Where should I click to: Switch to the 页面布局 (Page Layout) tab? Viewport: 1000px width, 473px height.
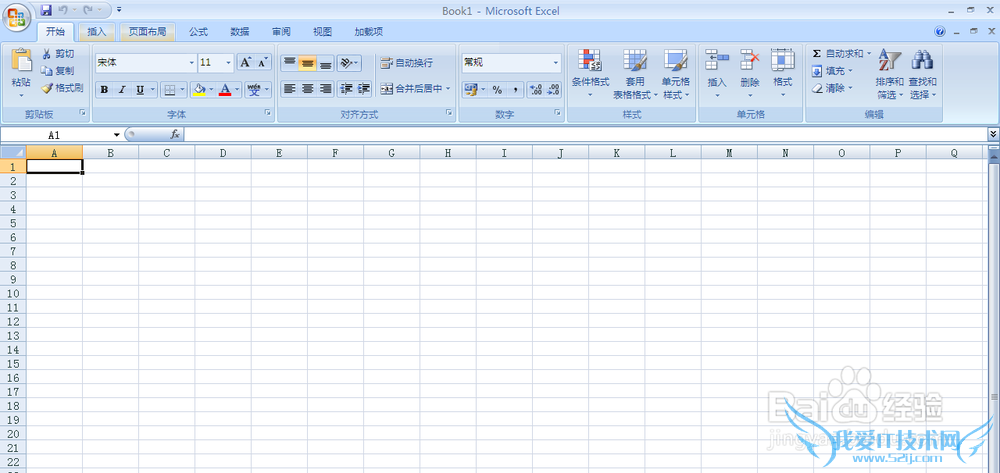click(x=147, y=31)
